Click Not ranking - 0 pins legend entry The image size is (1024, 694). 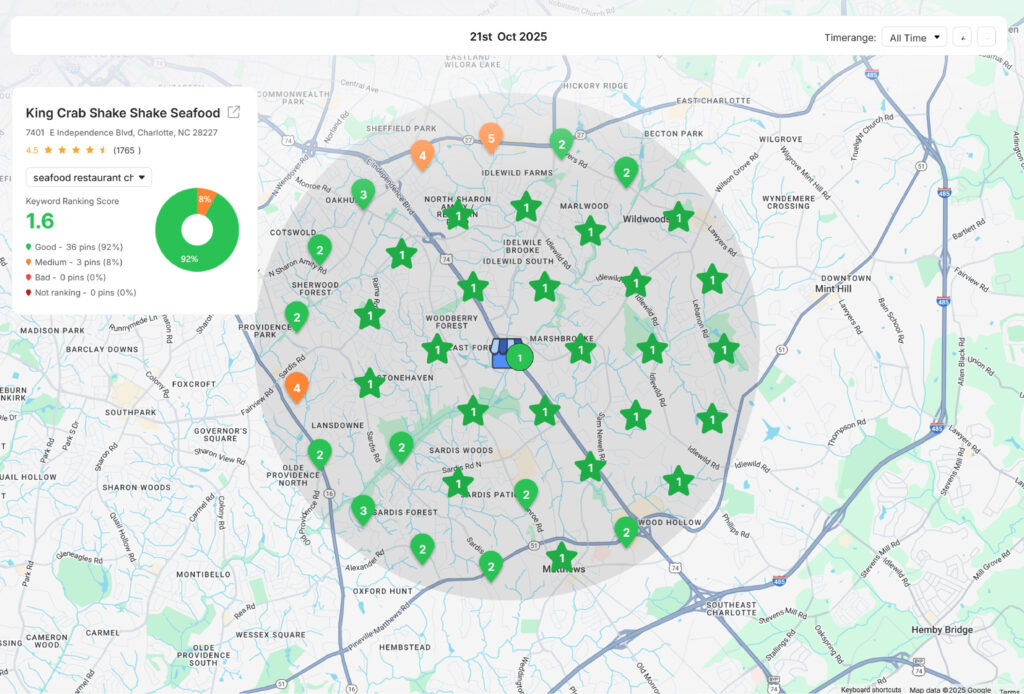tap(80, 292)
